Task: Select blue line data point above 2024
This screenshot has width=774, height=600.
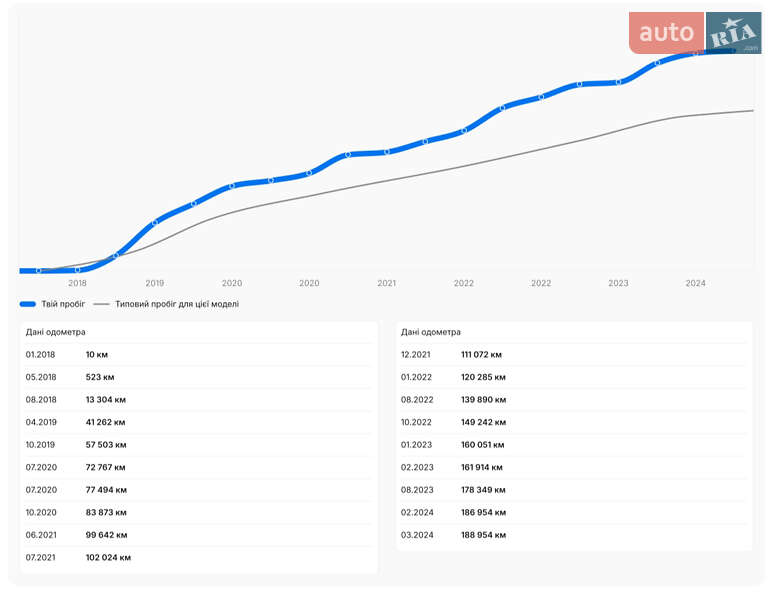Action: tap(696, 53)
